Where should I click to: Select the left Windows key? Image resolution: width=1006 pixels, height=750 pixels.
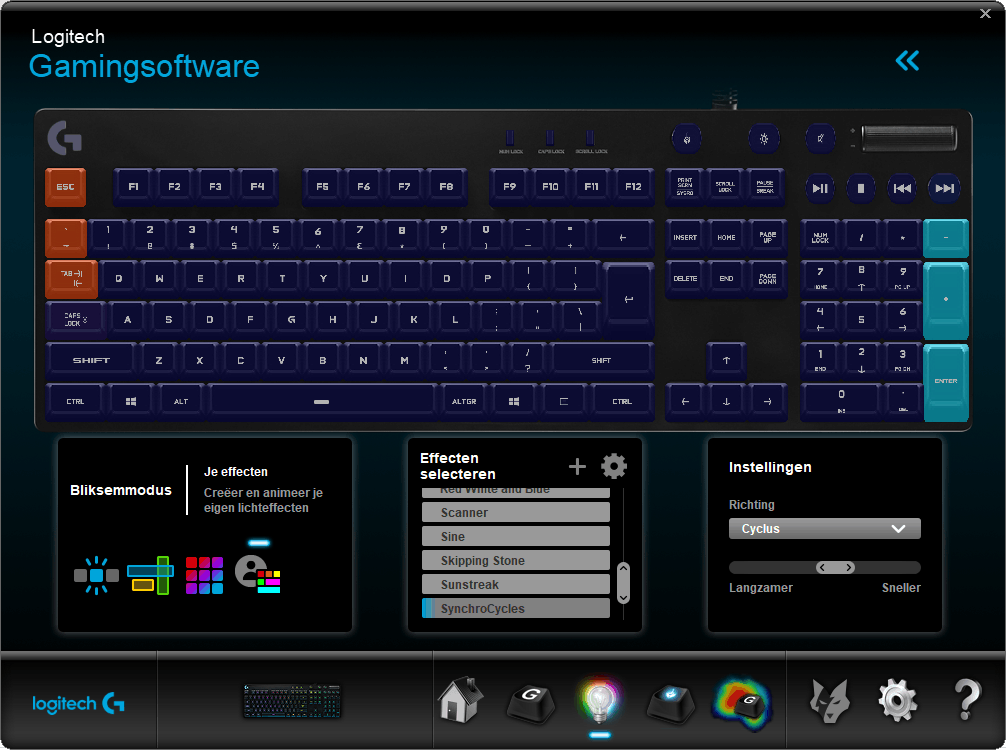click(x=131, y=402)
